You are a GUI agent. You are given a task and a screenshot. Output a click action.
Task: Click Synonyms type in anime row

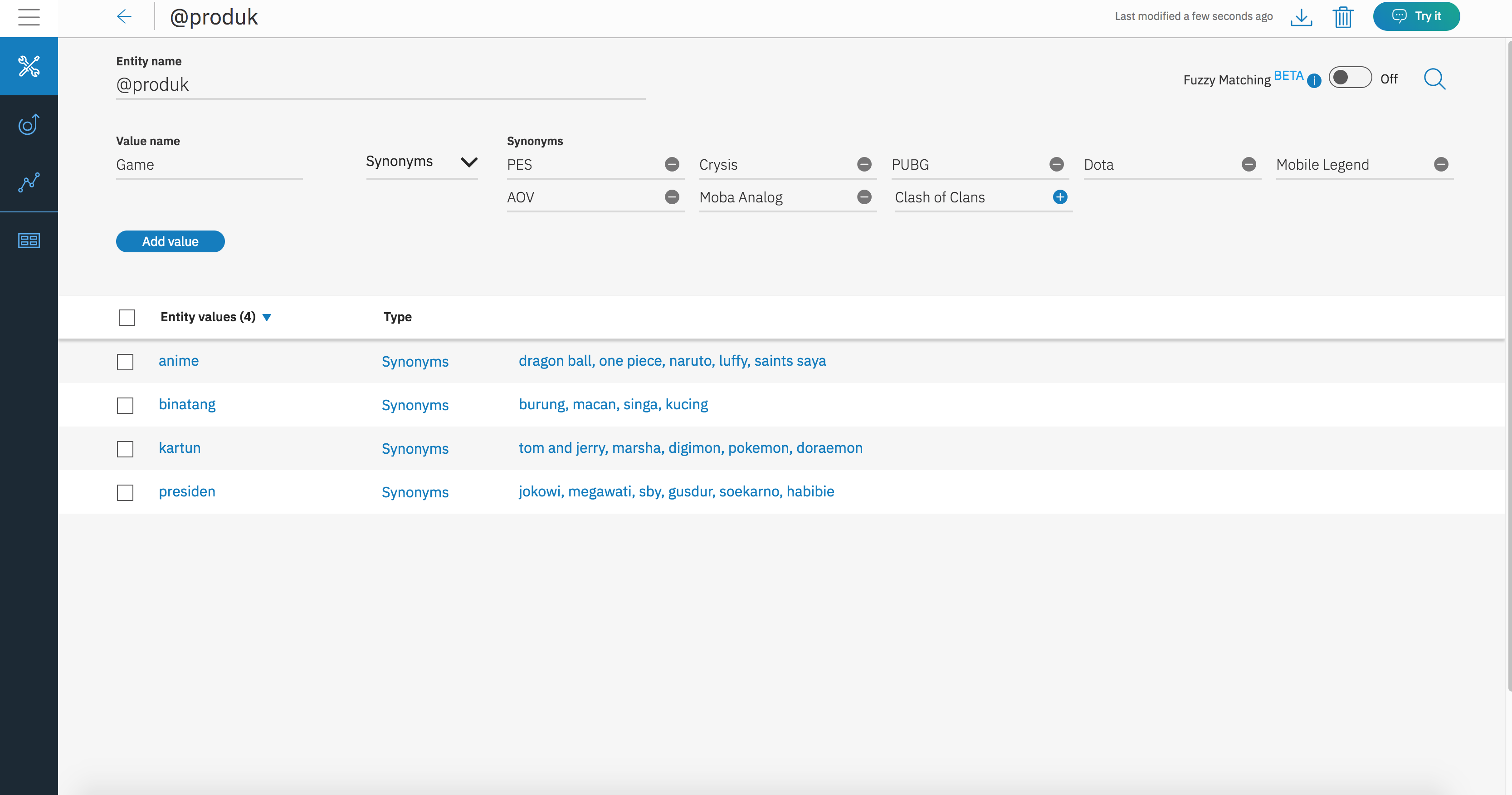click(x=415, y=362)
